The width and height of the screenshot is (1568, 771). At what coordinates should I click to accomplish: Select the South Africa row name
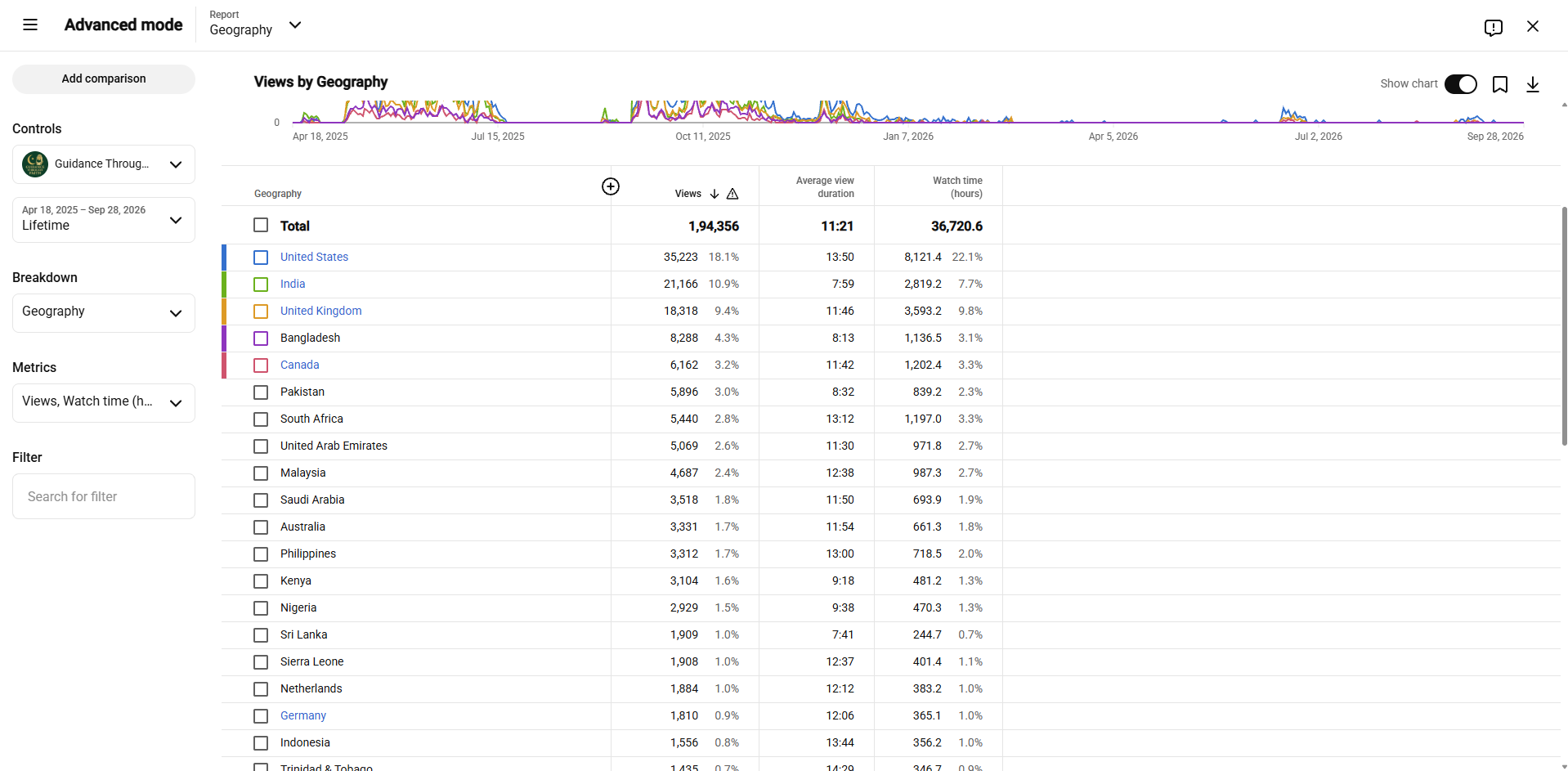pos(311,419)
